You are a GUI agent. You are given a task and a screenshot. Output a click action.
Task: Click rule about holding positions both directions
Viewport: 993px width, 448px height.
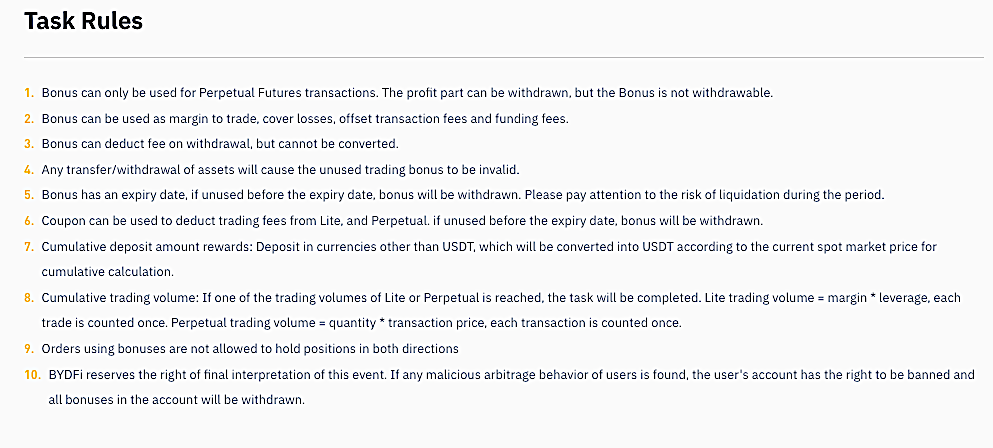click(250, 349)
